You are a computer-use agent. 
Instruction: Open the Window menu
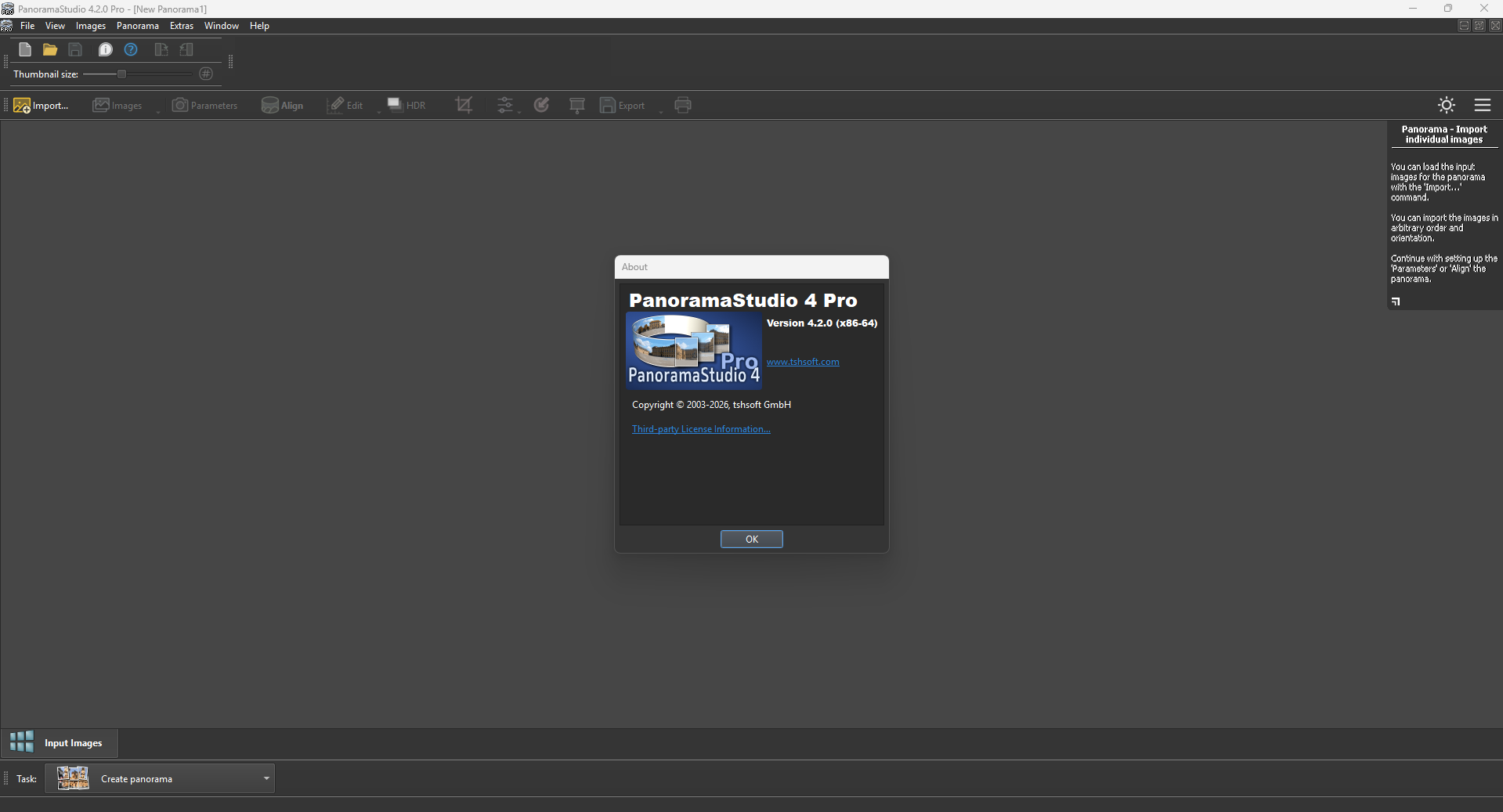pyautogui.click(x=222, y=26)
